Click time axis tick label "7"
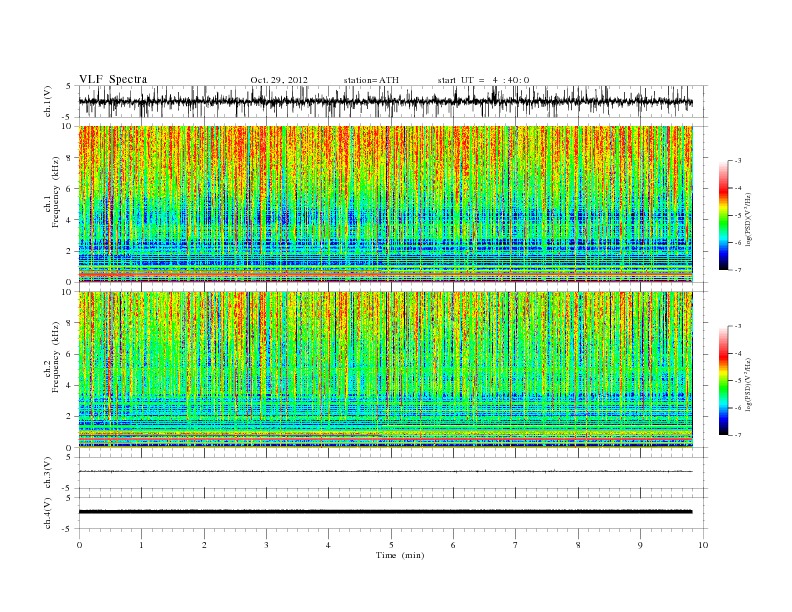Screen dimensions: 792x612 516,545
